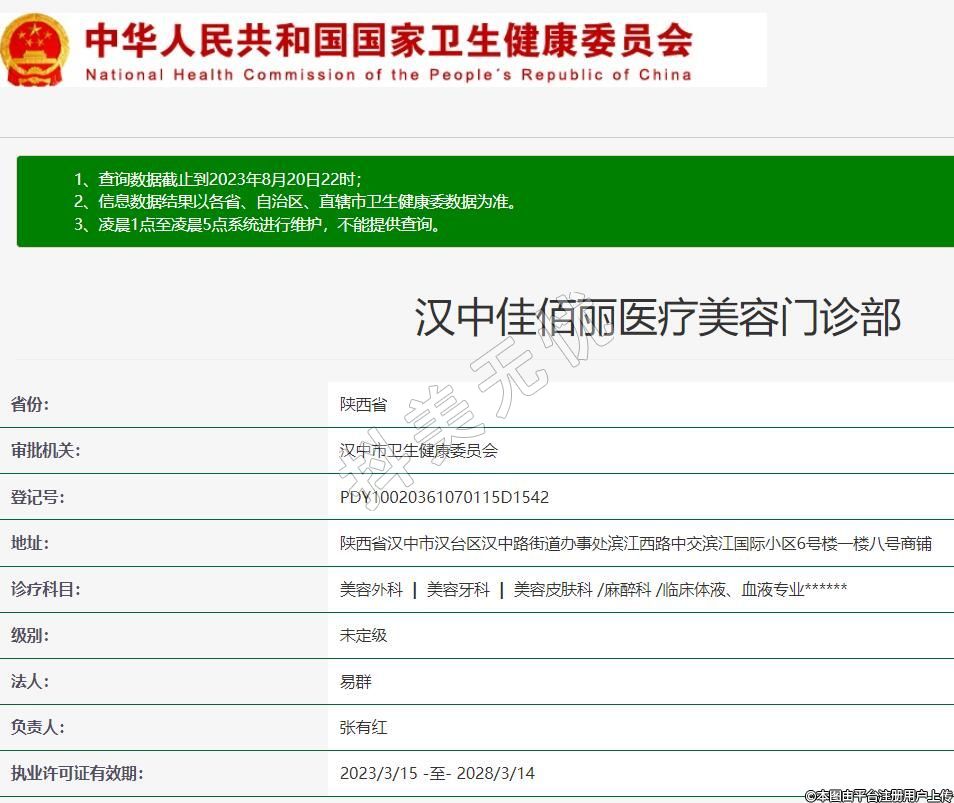Viewport: 954px width, 803px height.
Task: Click the 美容外科 department entry
Action: (371, 589)
